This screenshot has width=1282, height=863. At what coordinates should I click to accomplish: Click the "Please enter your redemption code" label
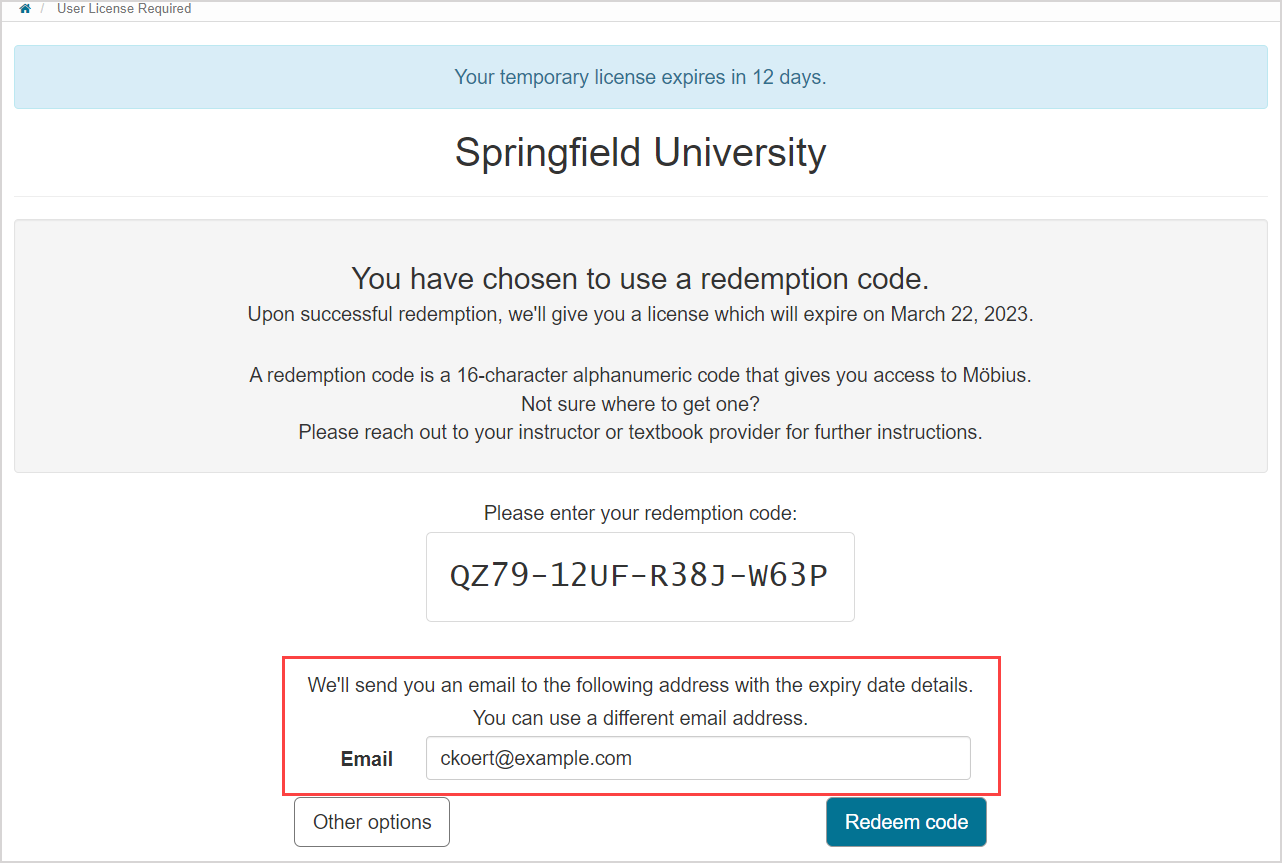pyautogui.click(x=640, y=513)
